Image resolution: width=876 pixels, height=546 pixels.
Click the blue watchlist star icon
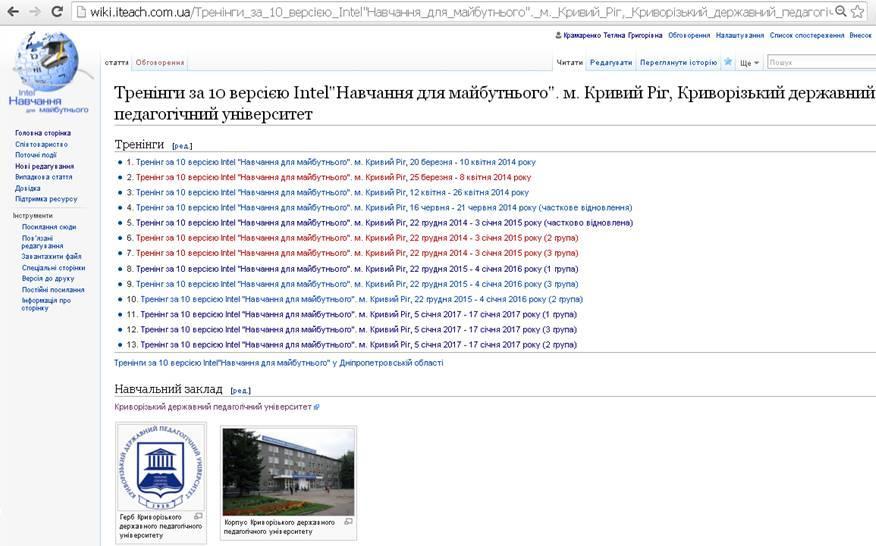[728, 62]
